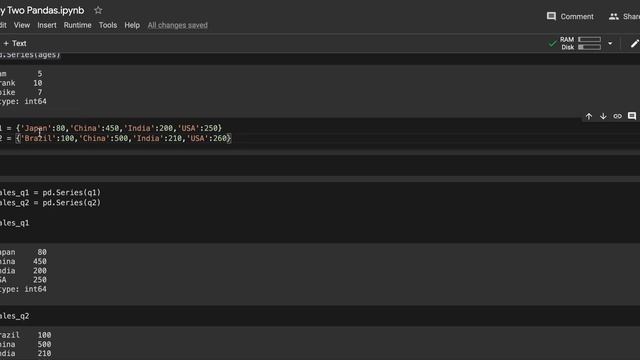This screenshot has width=640, height=360.
Task: Click the sales_q2 code cell
Action: (15, 316)
